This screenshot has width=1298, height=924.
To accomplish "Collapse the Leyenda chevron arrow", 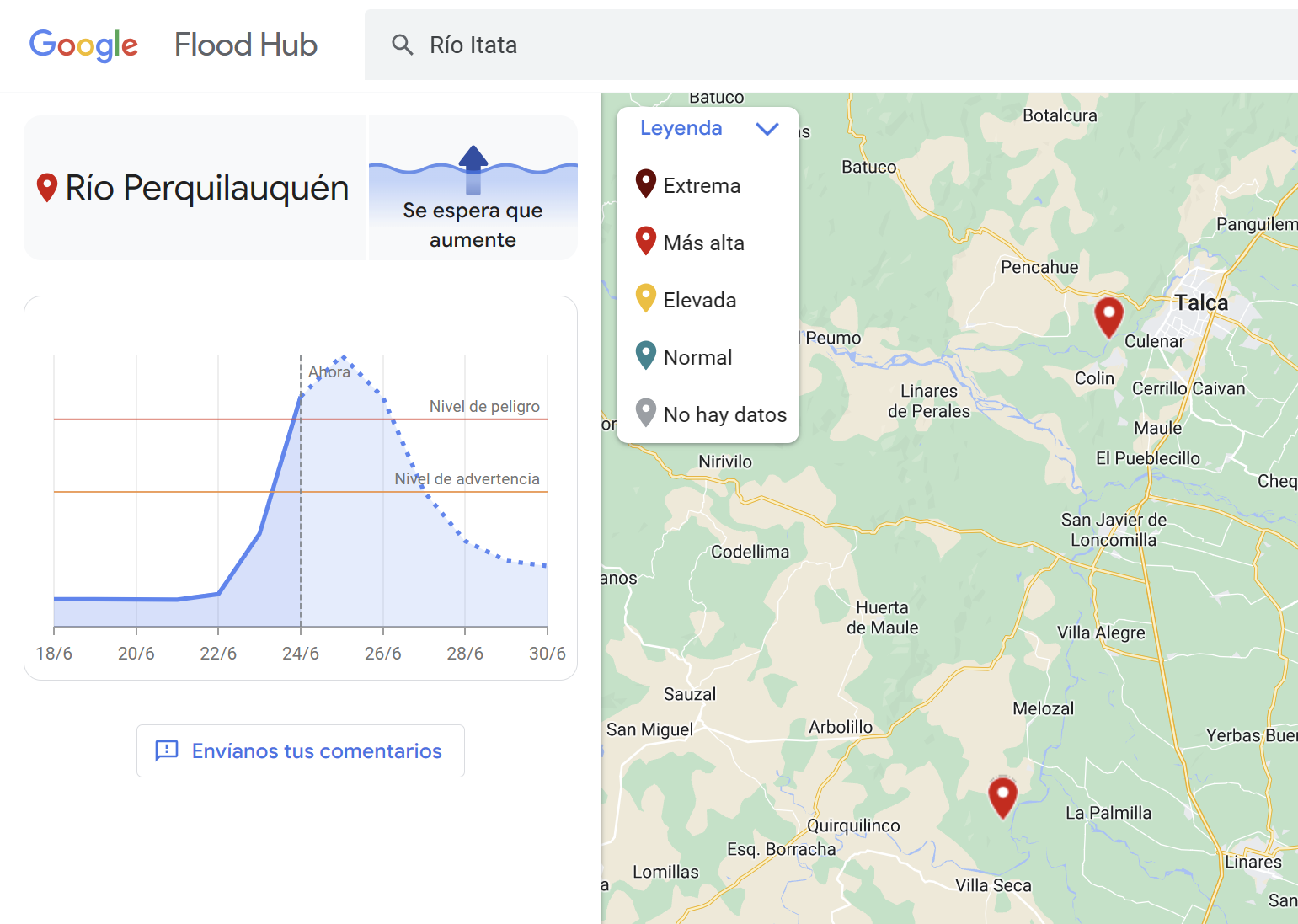I will (x=767, y=129).
